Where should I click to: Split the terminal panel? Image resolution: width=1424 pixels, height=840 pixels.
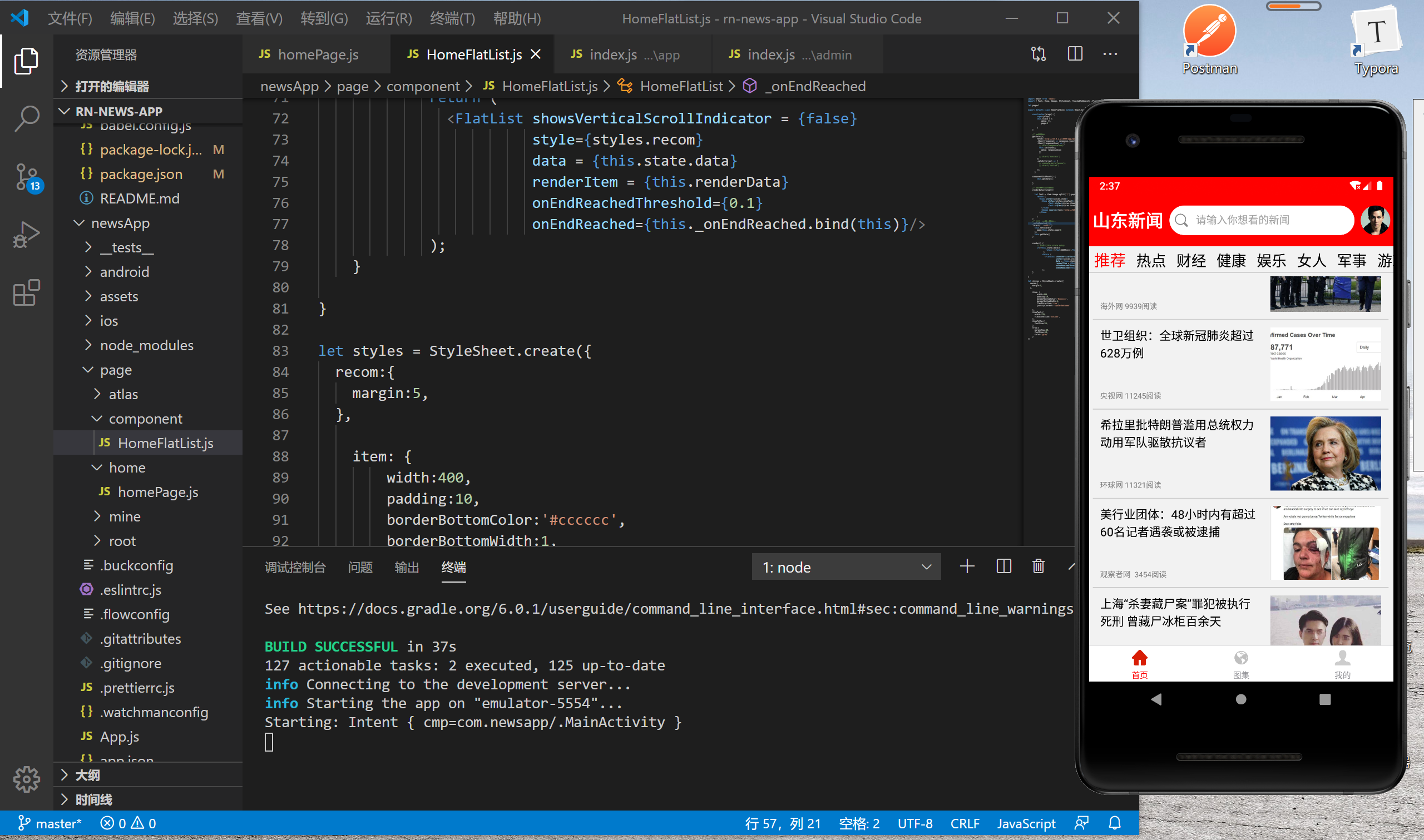pyautogui.click(x=1003, y=566)
